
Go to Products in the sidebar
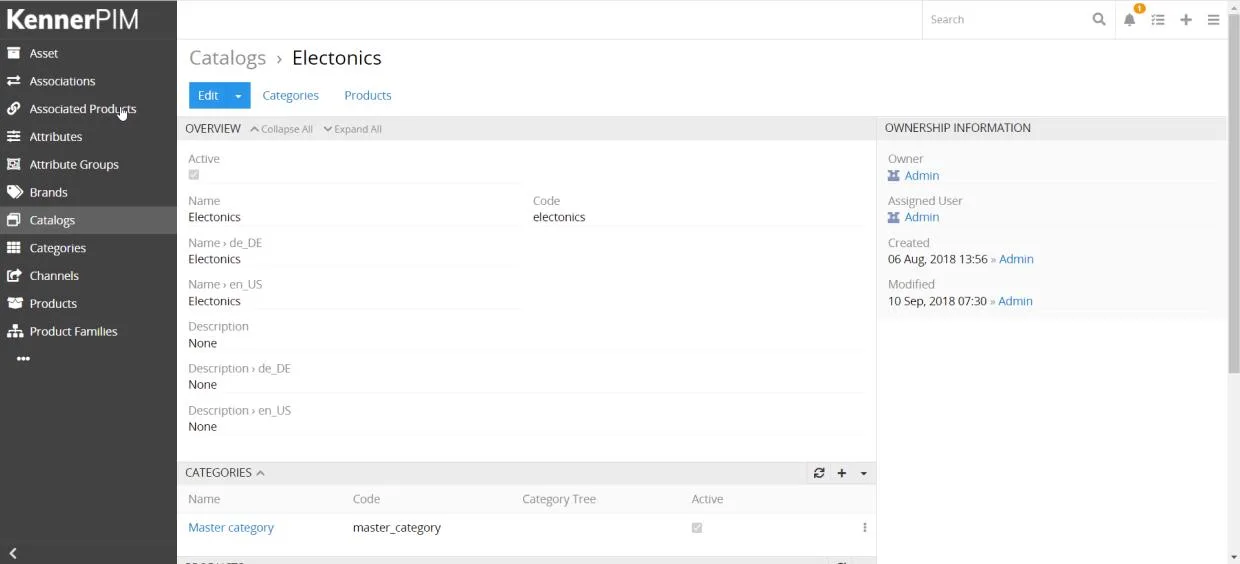(x=53, y=303)
